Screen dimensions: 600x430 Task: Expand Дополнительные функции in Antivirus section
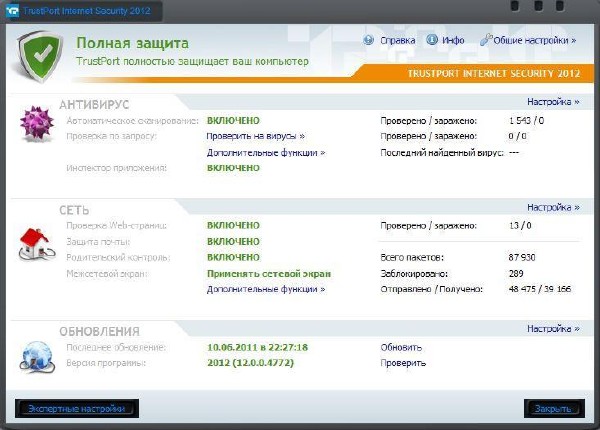265,153
